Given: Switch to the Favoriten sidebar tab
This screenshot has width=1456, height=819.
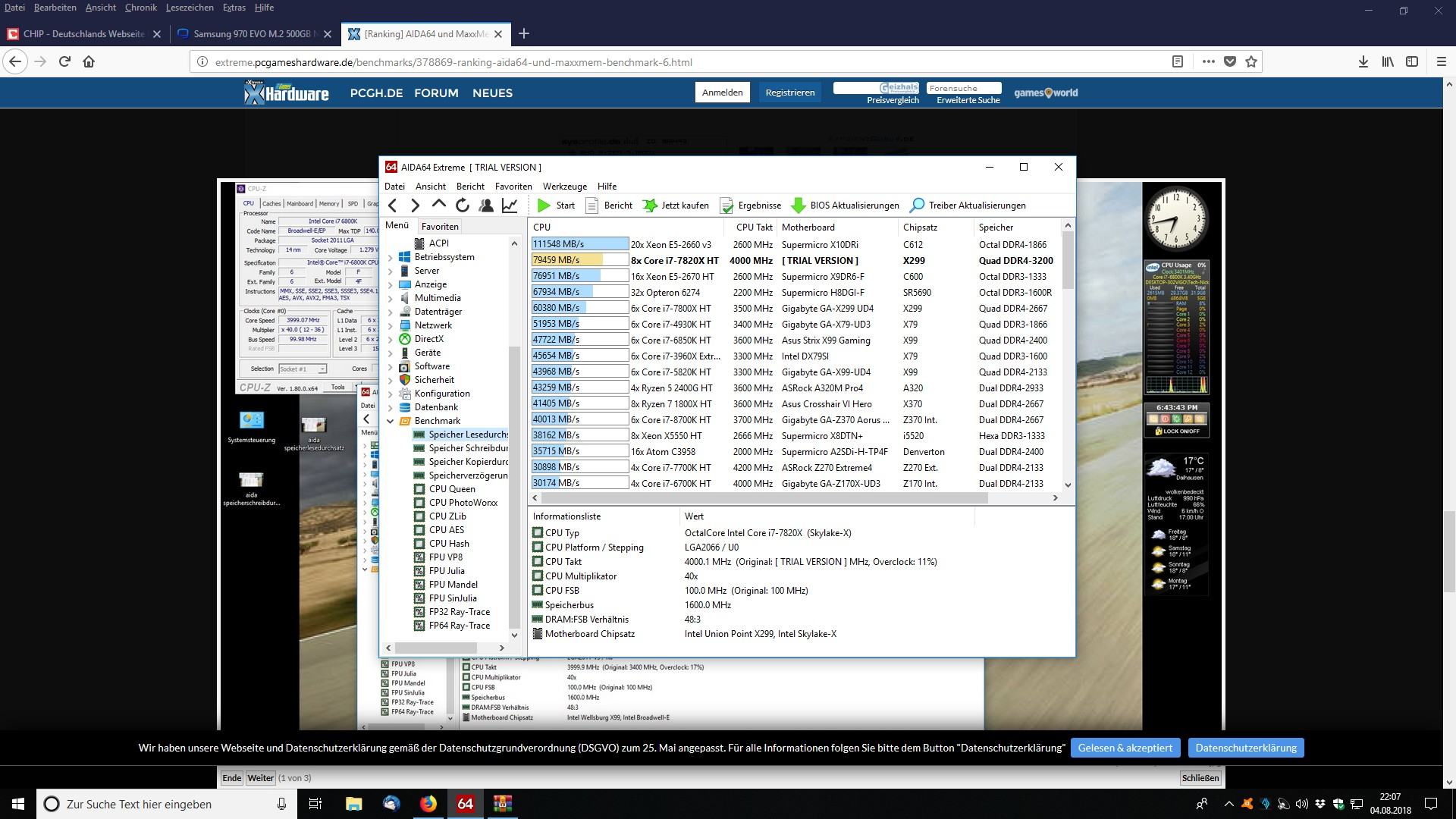Looking at the screenshot, I should click(440, 227).
